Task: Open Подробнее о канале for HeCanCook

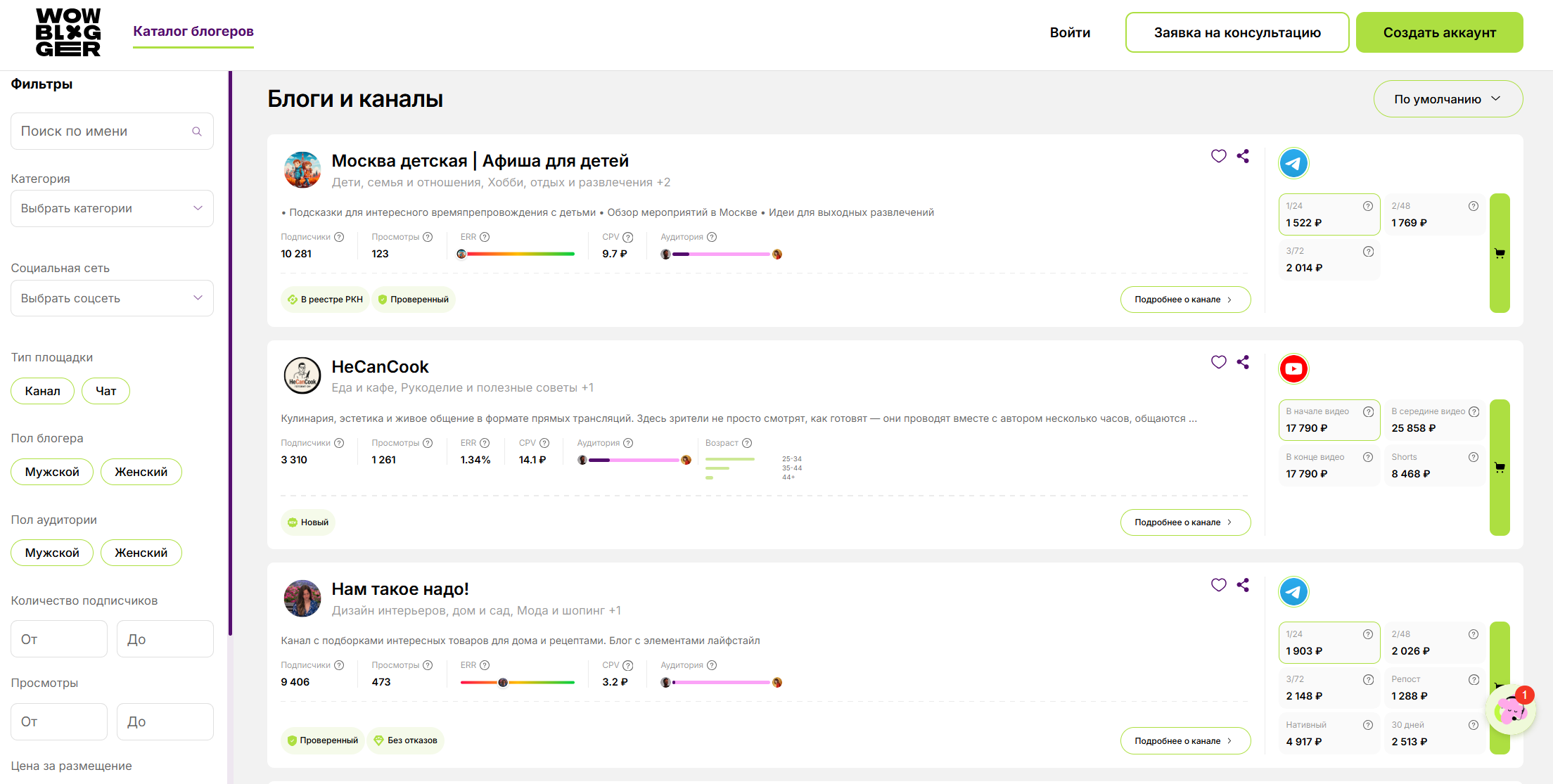Action: click(x=1185, y=522)
